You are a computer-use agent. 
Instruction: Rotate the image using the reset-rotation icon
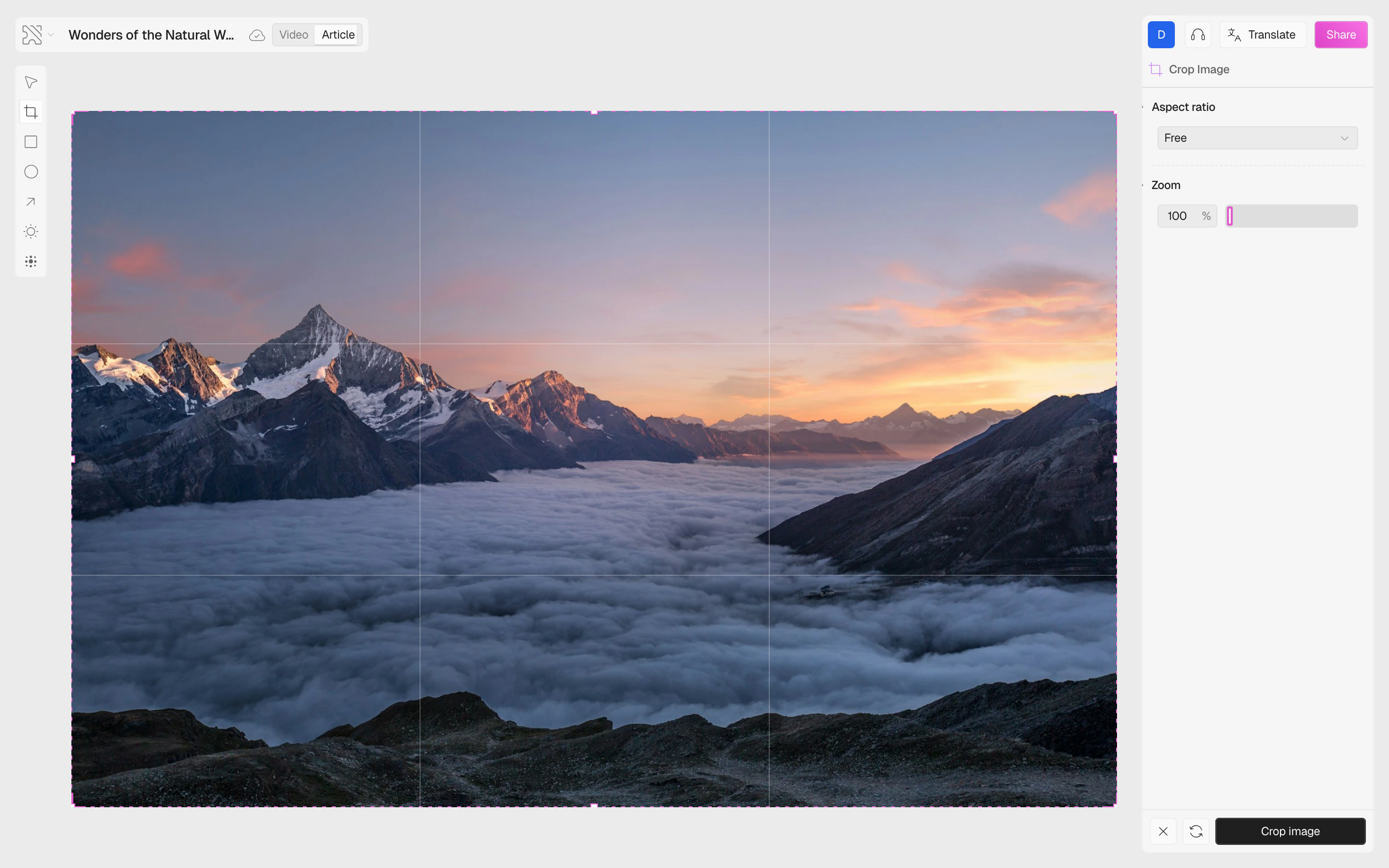click(x=1196, y=831)
